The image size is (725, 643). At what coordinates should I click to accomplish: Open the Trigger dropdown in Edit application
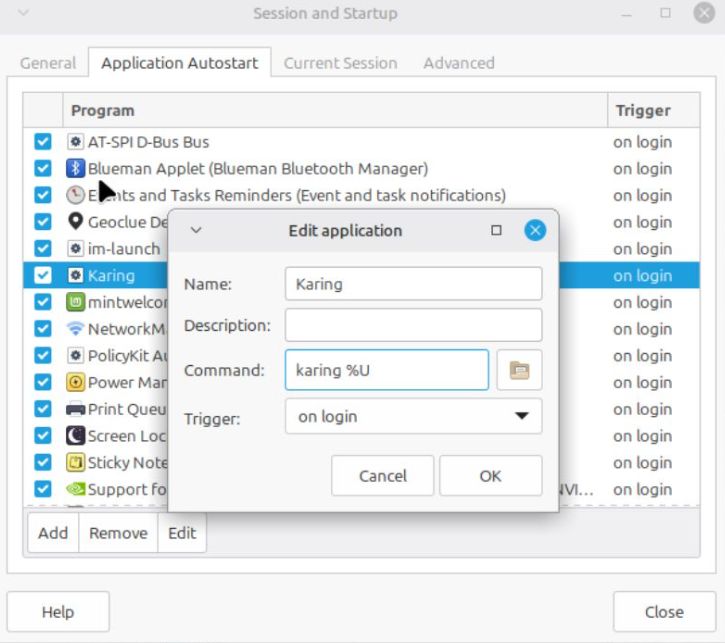click(x=413, y=416)
